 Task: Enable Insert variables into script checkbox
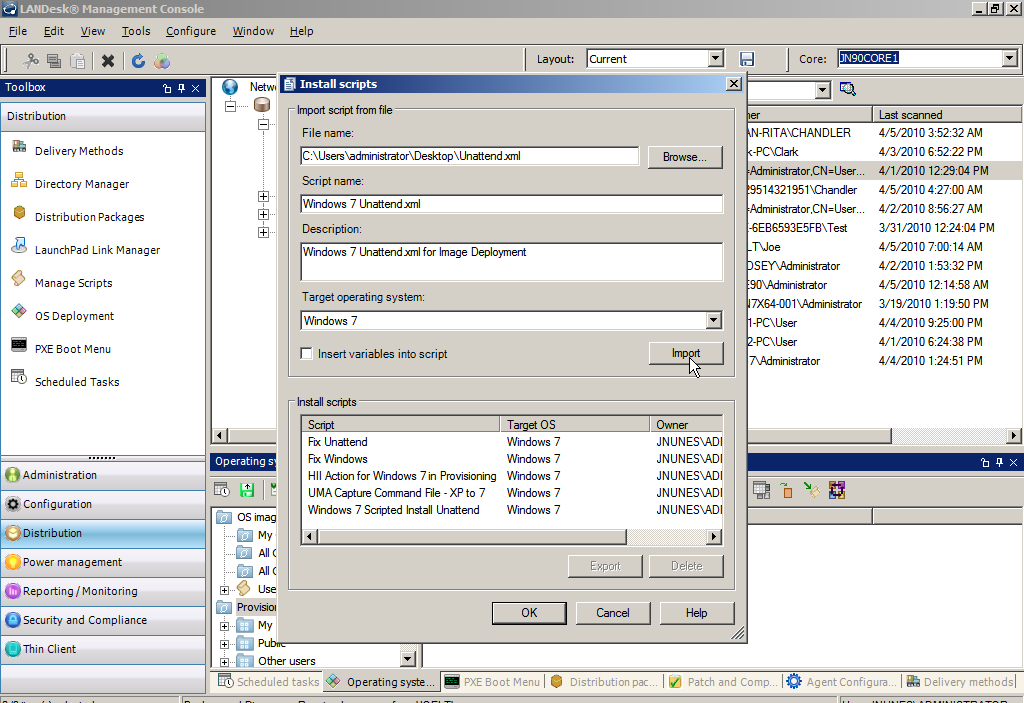click(308, 354)
